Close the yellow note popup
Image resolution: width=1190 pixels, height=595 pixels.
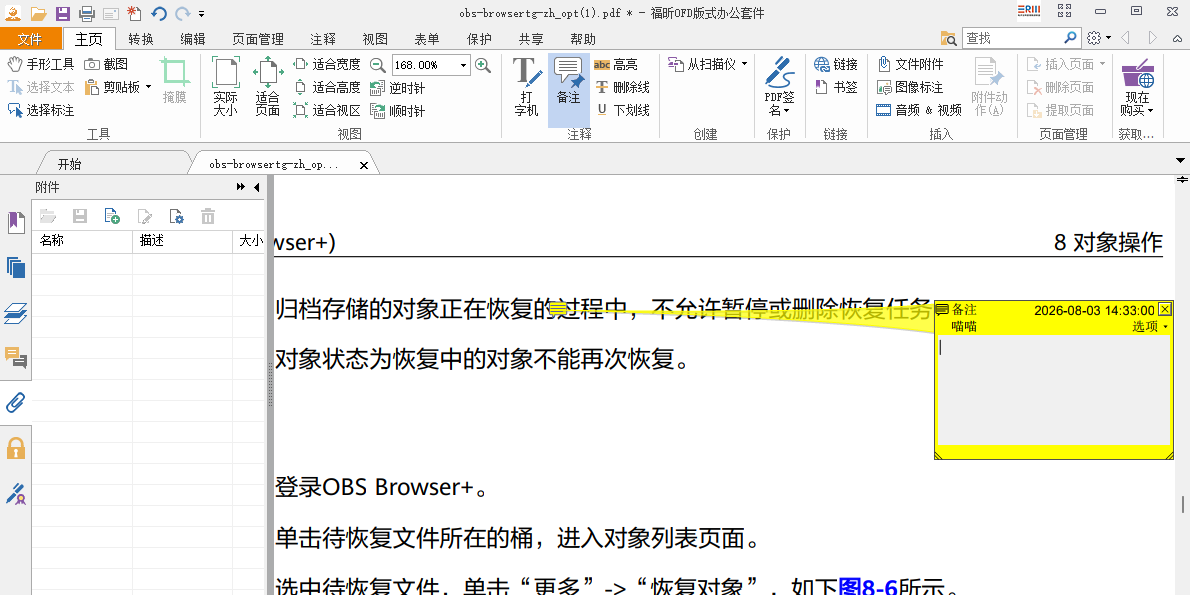coord(1166,309)
